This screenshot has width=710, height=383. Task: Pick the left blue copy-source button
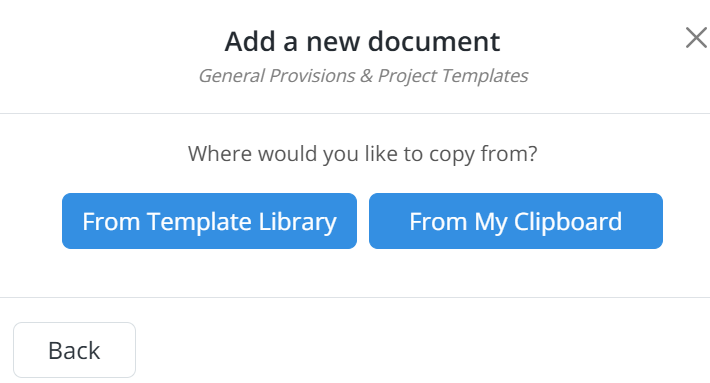[x=209, y=221]
